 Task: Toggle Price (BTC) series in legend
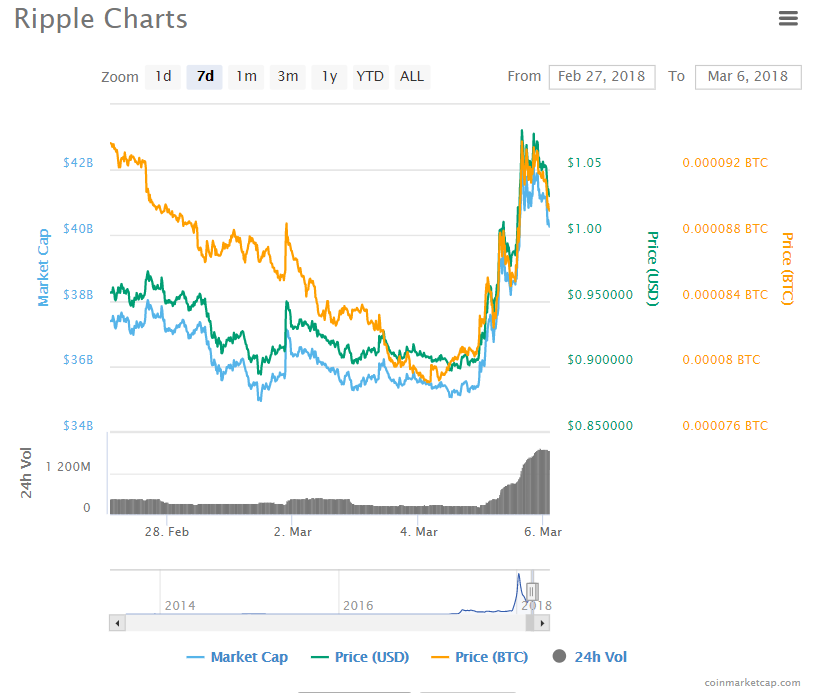[x=483, y=657]
